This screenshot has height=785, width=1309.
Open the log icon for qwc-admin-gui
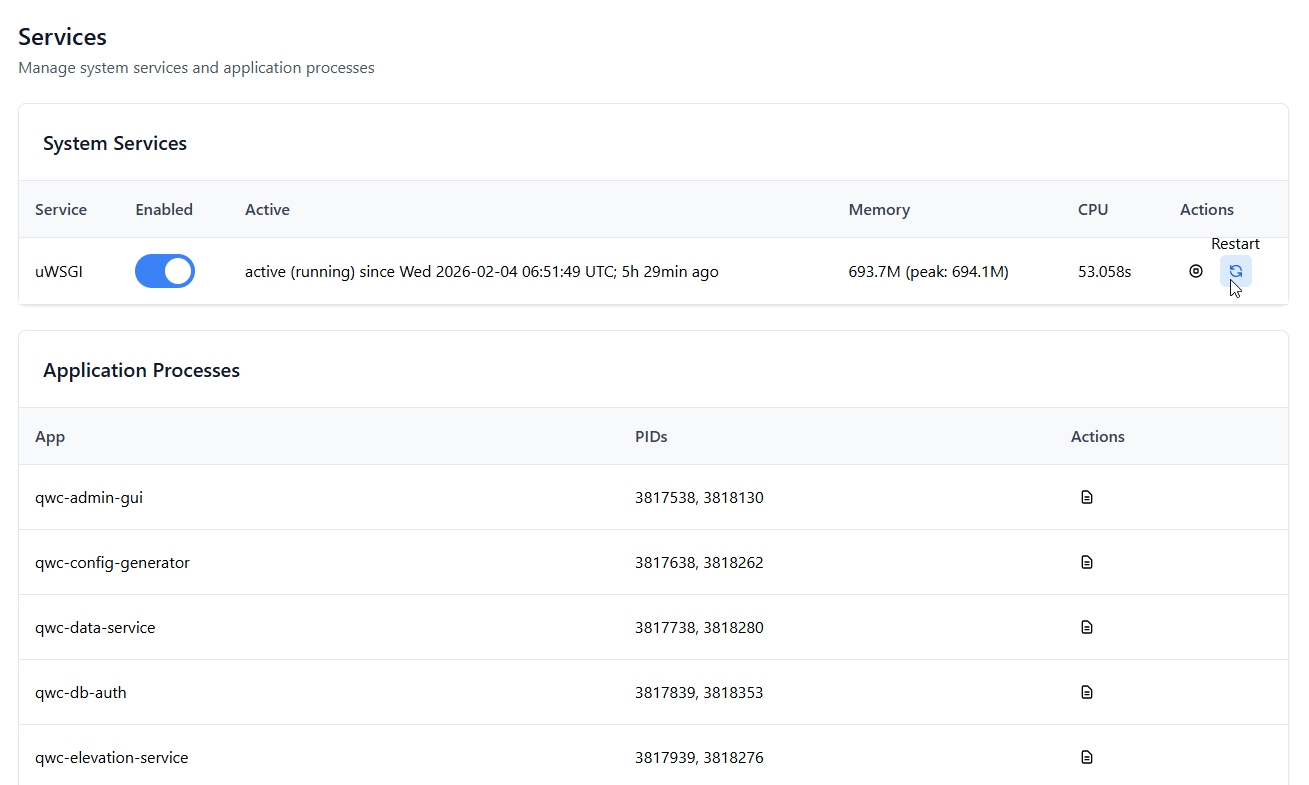[x=1087, y=497]
